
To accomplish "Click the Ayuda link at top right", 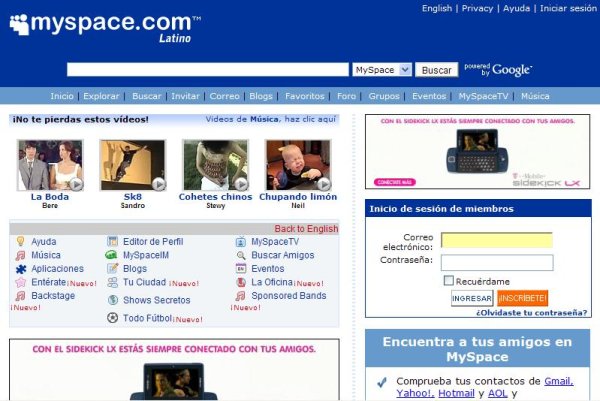I will tap(516, 8).
